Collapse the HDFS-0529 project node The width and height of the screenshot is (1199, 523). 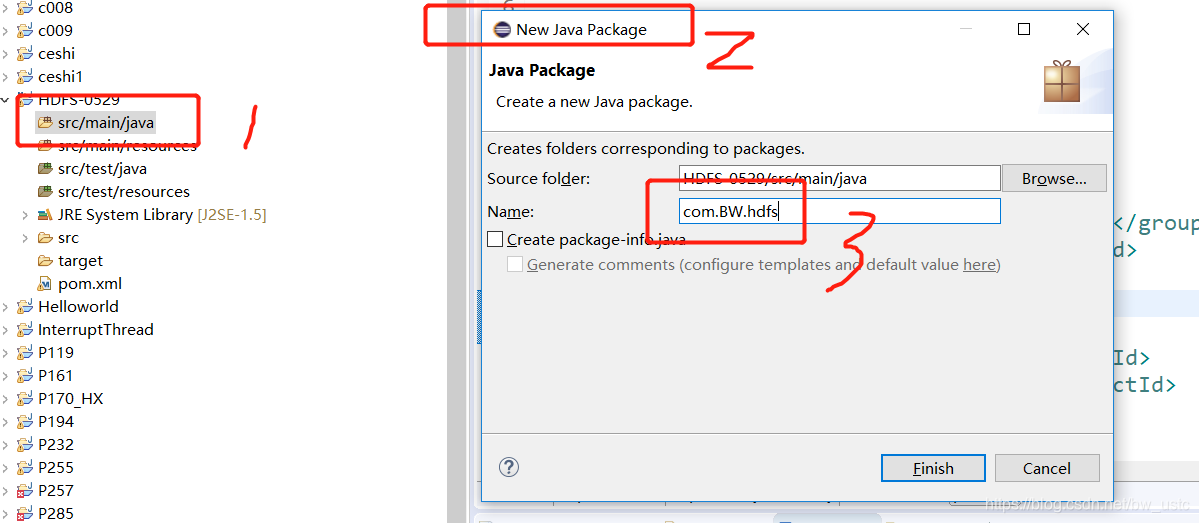[6, 100]
